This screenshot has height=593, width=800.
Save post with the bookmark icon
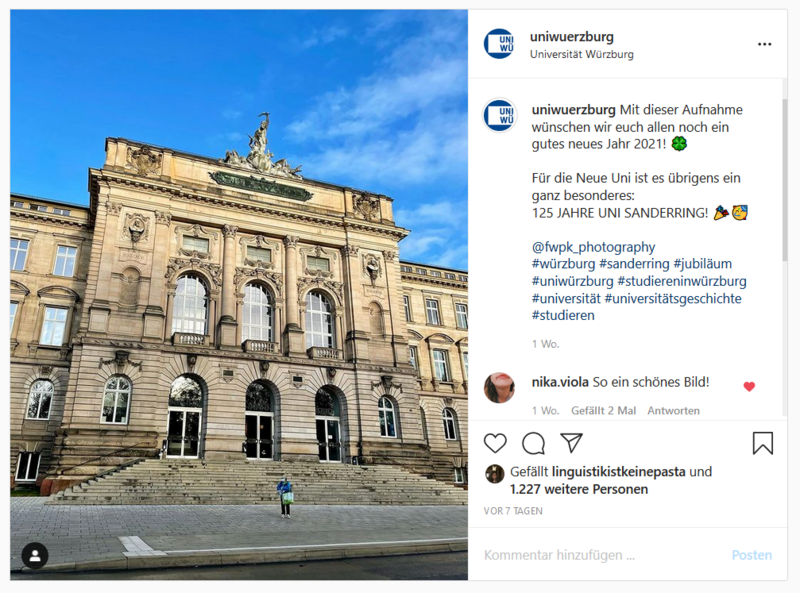(x=763, y=443)
